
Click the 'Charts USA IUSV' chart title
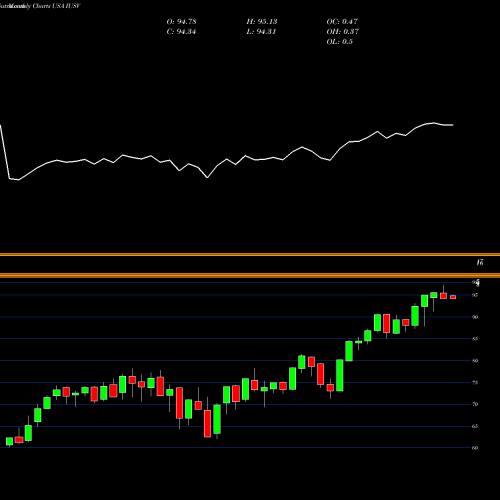point(56,6)
